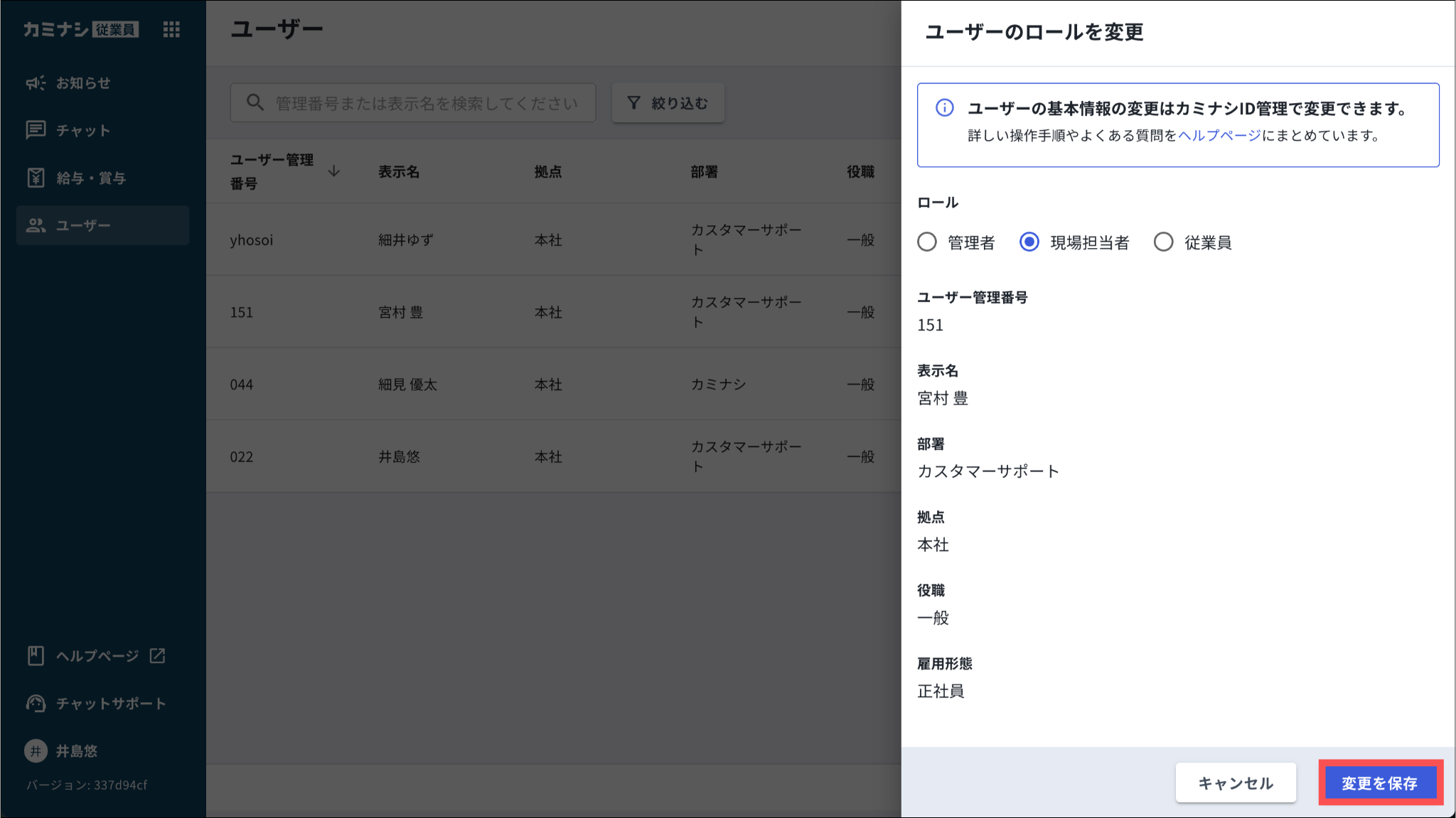Click the megaphone お知らせ icon

36,83
